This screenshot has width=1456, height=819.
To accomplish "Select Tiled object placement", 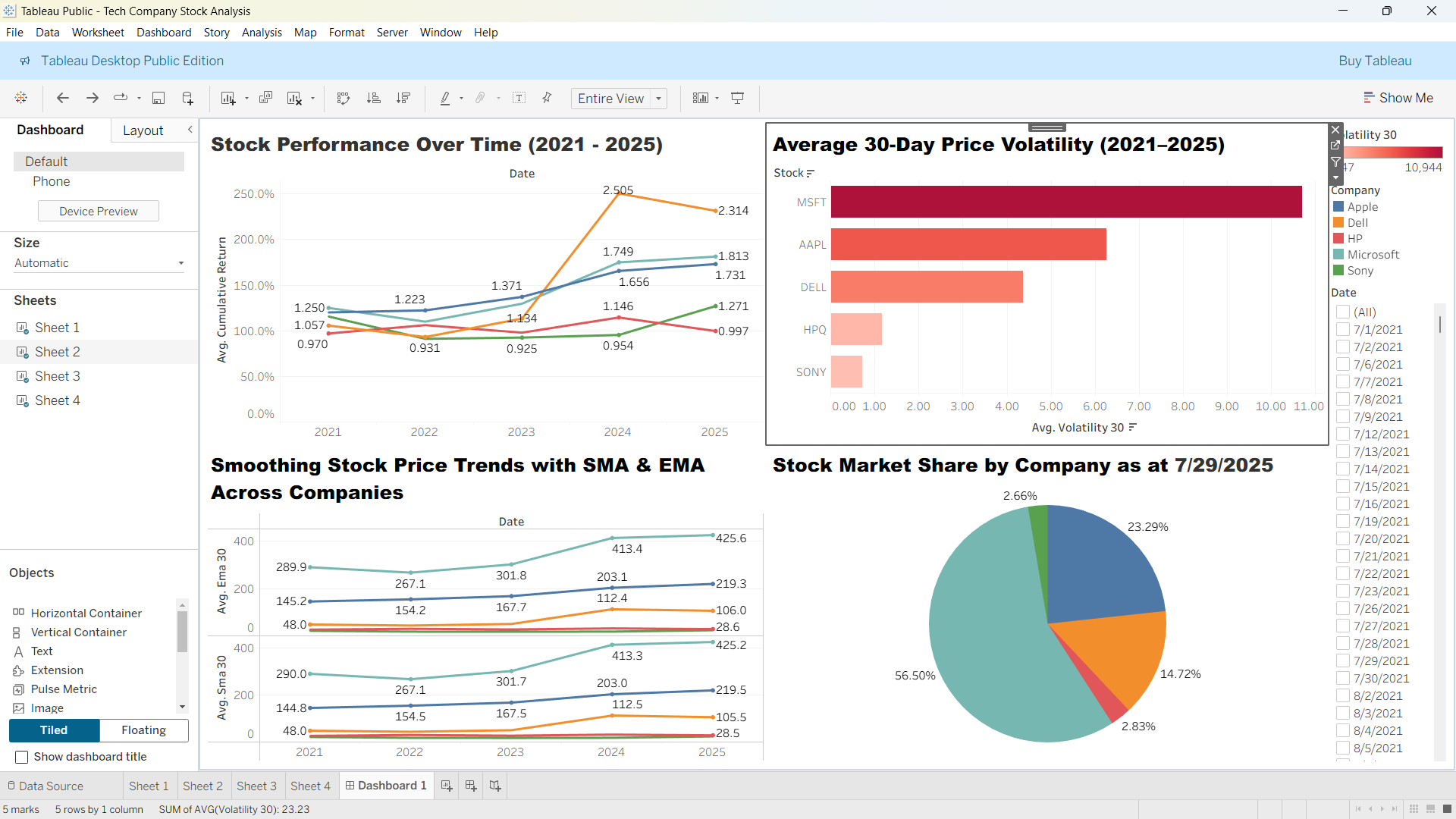I will (x=54, y=730).
